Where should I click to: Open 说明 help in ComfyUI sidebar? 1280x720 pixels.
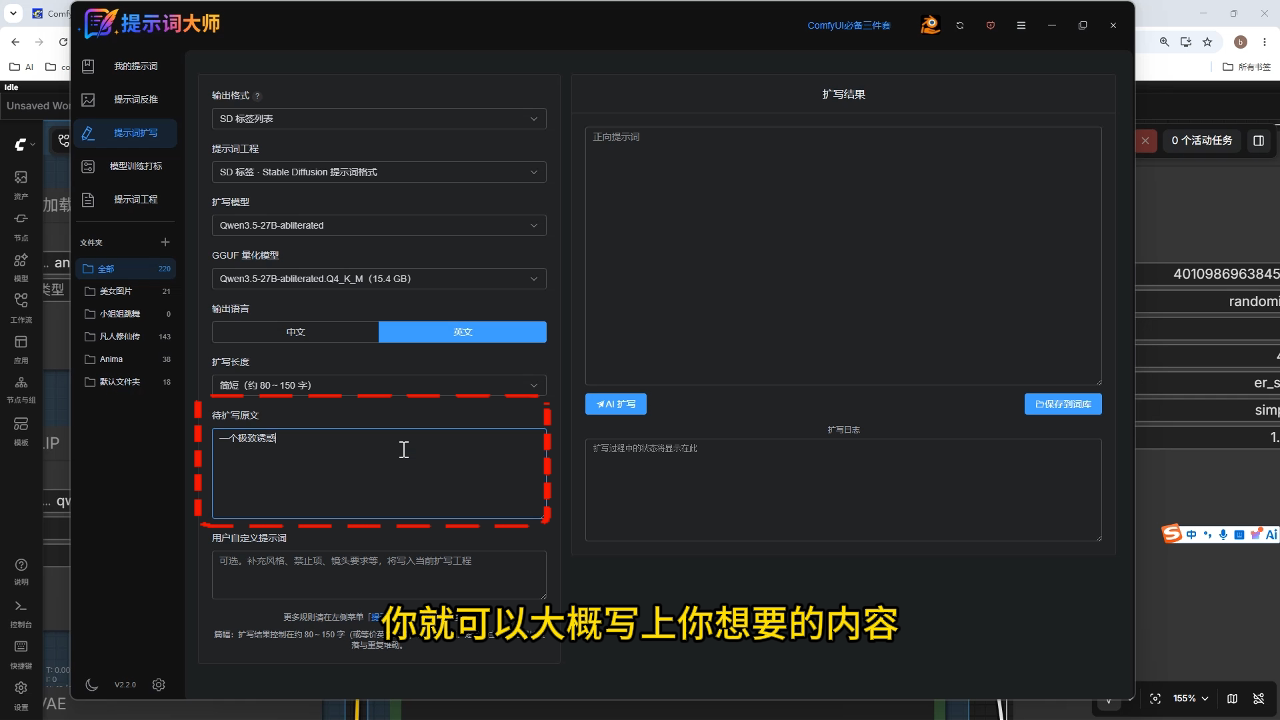[21, 571]
